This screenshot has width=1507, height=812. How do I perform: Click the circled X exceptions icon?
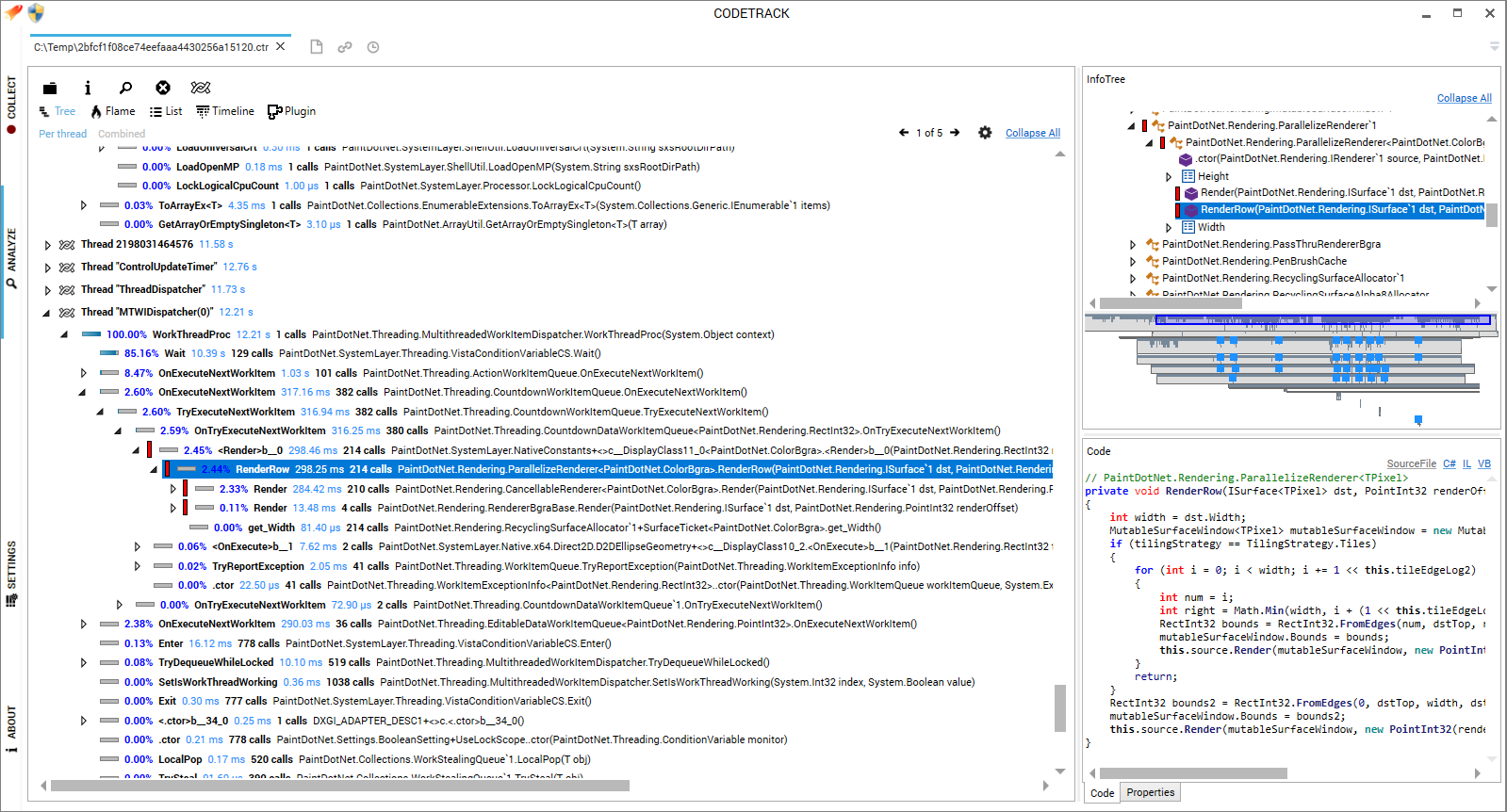tap(163, 88)
